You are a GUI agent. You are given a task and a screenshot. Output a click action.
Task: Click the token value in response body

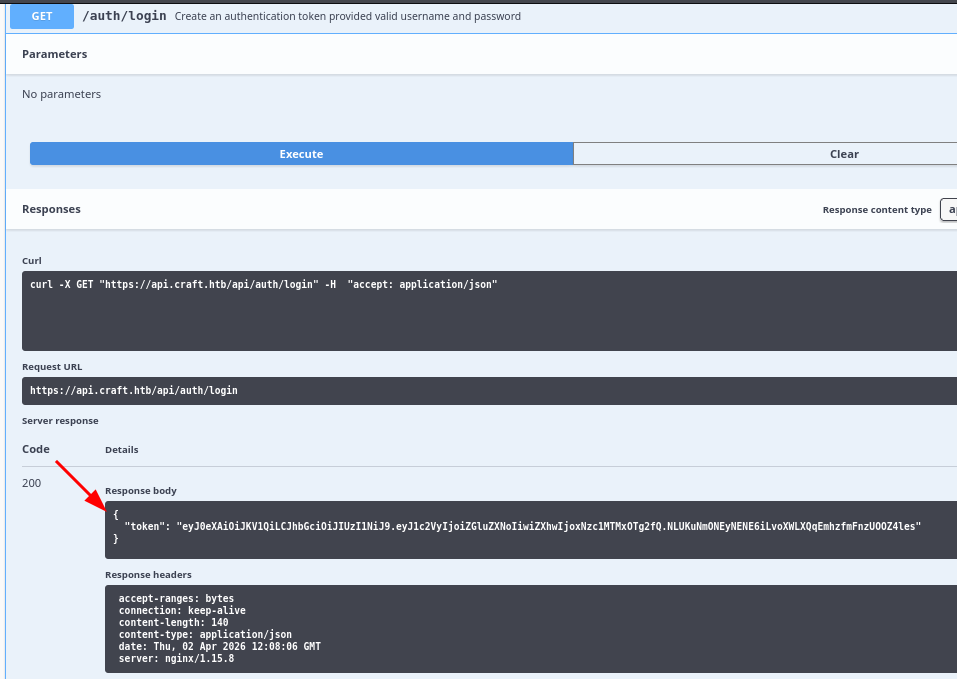[x=548, y=526]
